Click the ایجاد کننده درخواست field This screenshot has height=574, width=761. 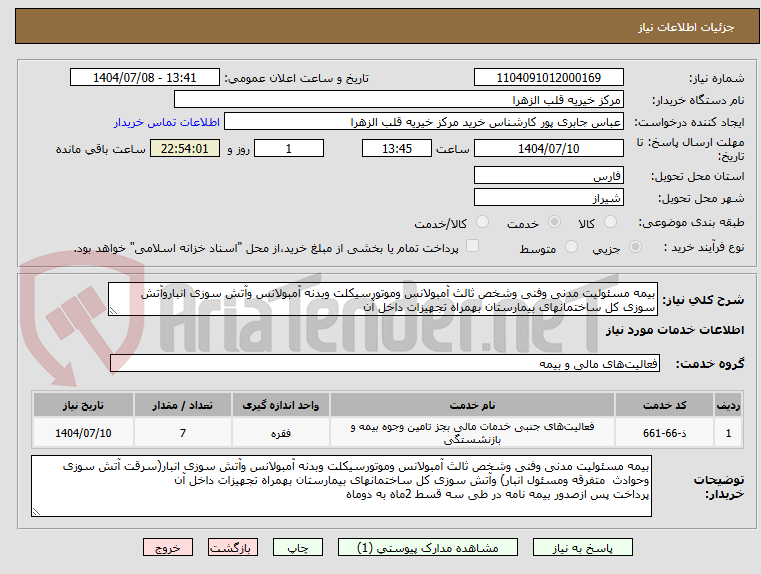coord(424,122)
